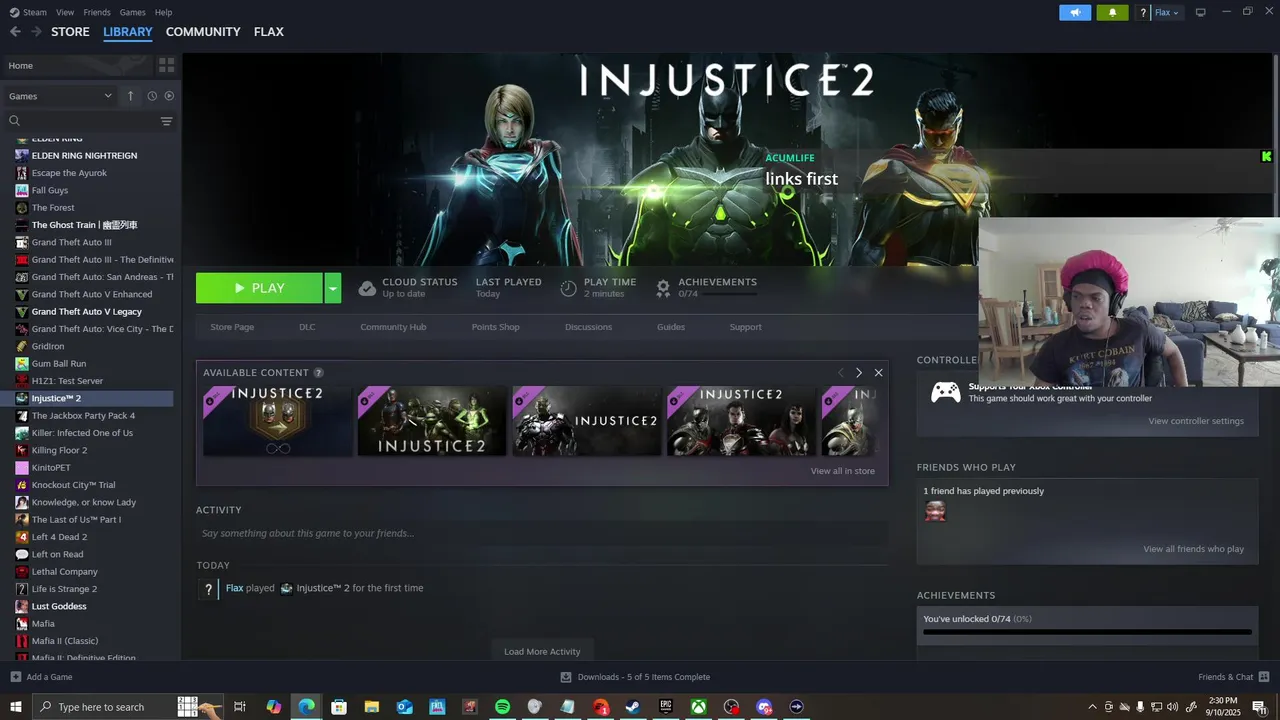
Task: Toggle the ready-to-play filter icon
Action: (x=169, y=96)
